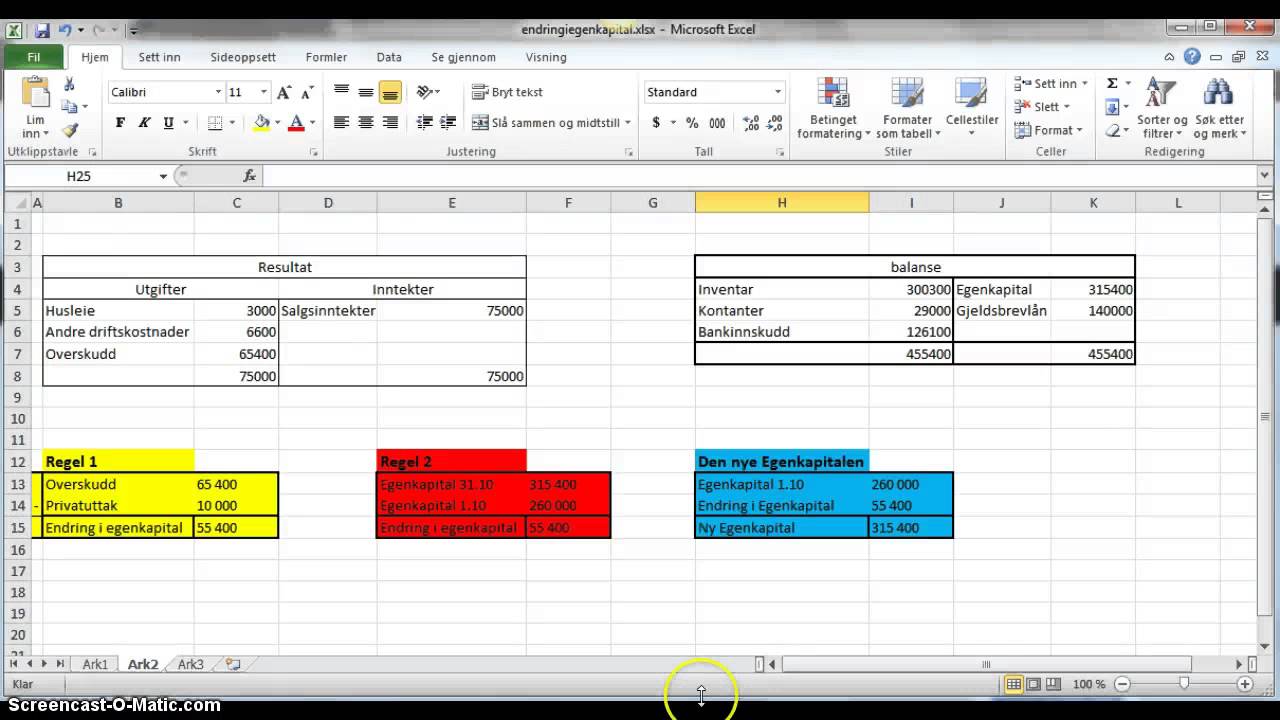Toggle bold (F) formatting

120,123
